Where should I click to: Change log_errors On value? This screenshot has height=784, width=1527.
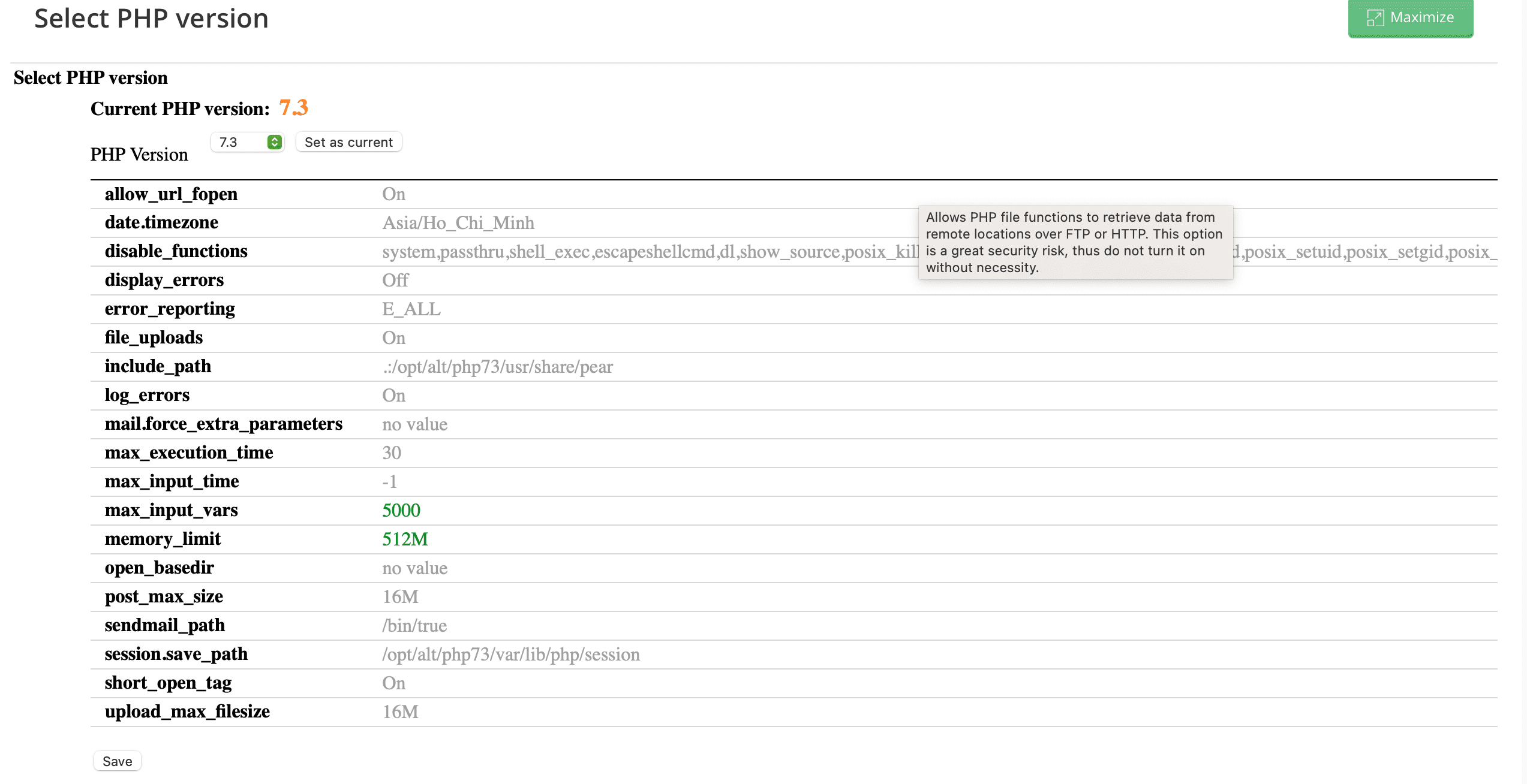coord(394,395)
